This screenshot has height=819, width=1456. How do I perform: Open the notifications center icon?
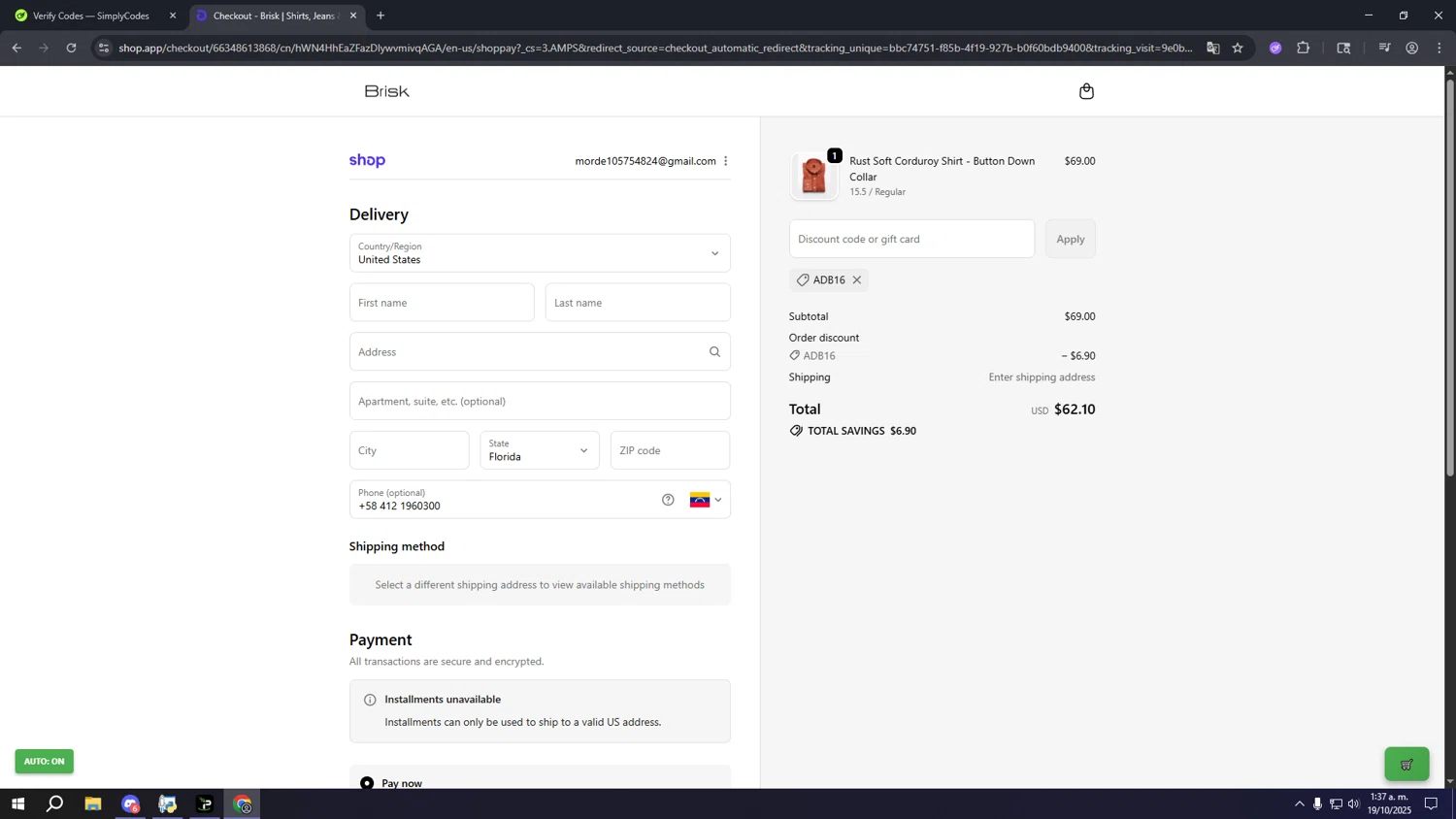tap(1431, 804)
